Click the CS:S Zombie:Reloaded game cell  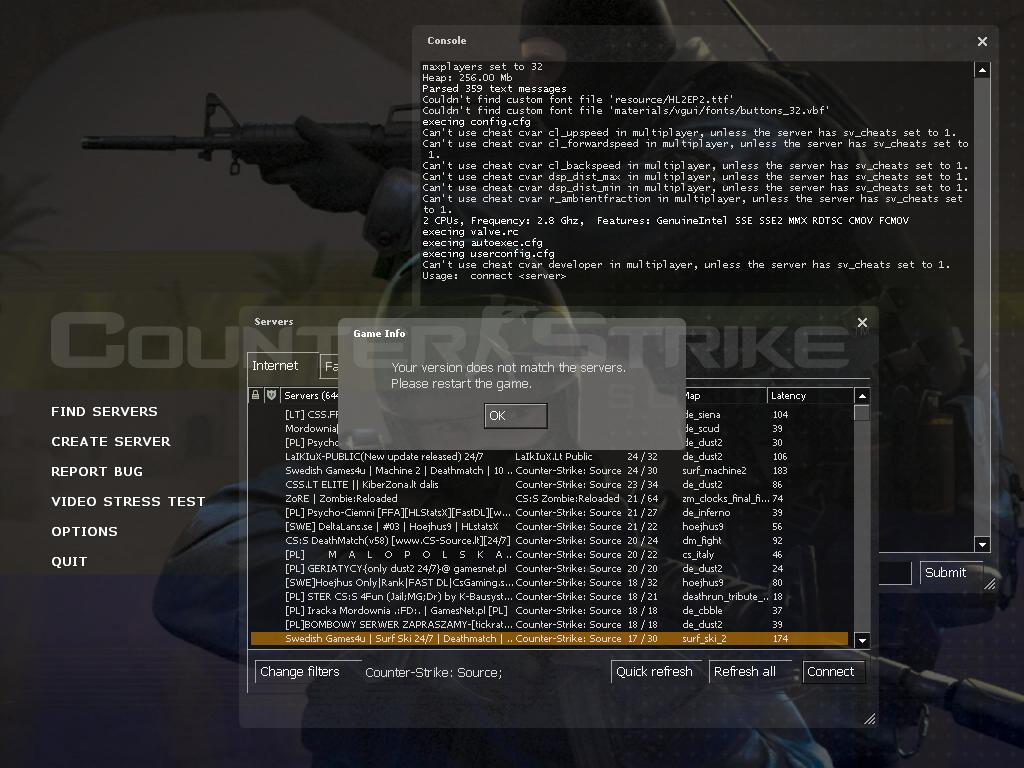click(568, 498)
